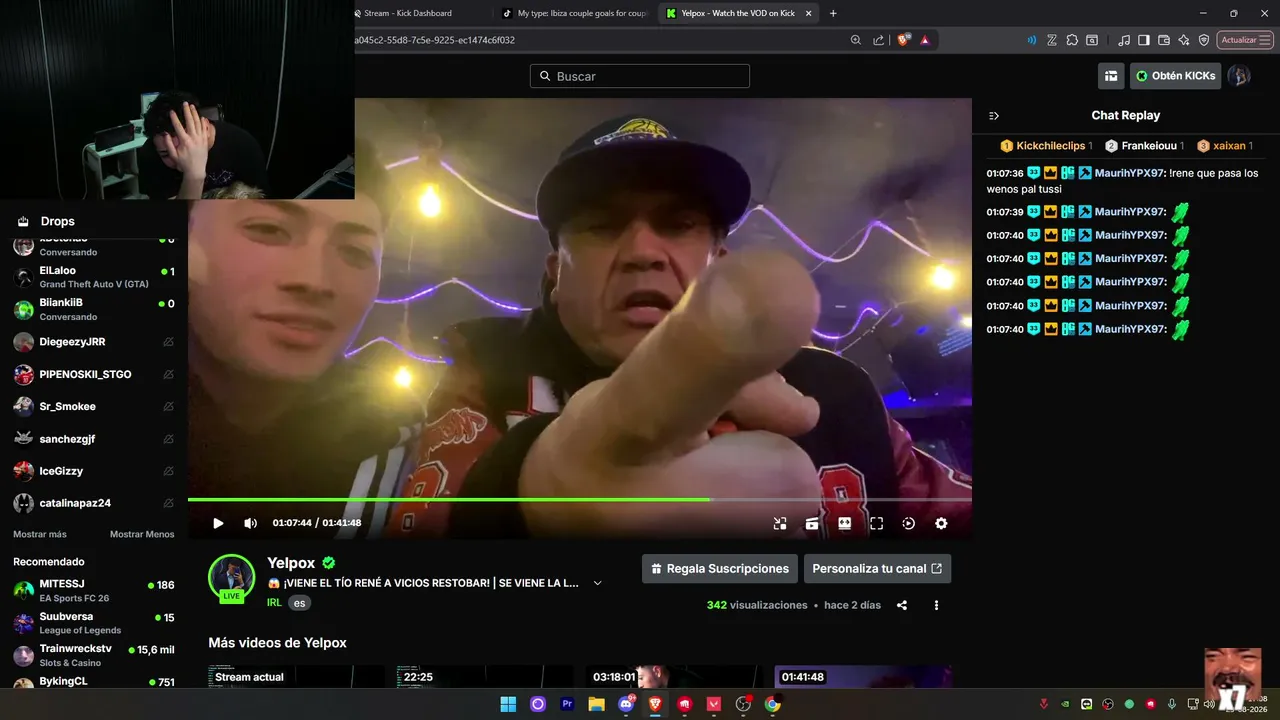Click Regala Suscripciones button
Image resolution: width=1280 pixels, height=720 pixels.
point(720,569)
